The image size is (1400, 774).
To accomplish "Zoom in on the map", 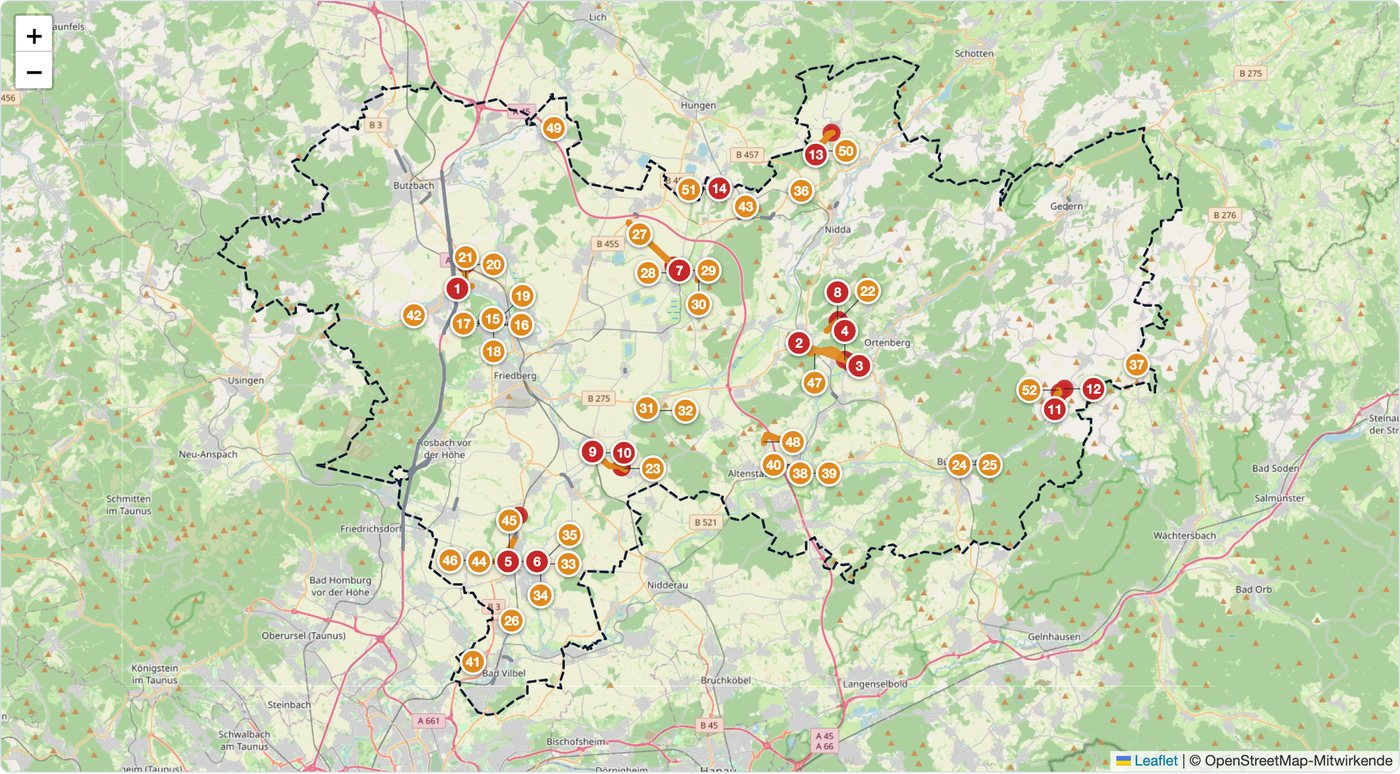I will (x=34, y=36).
